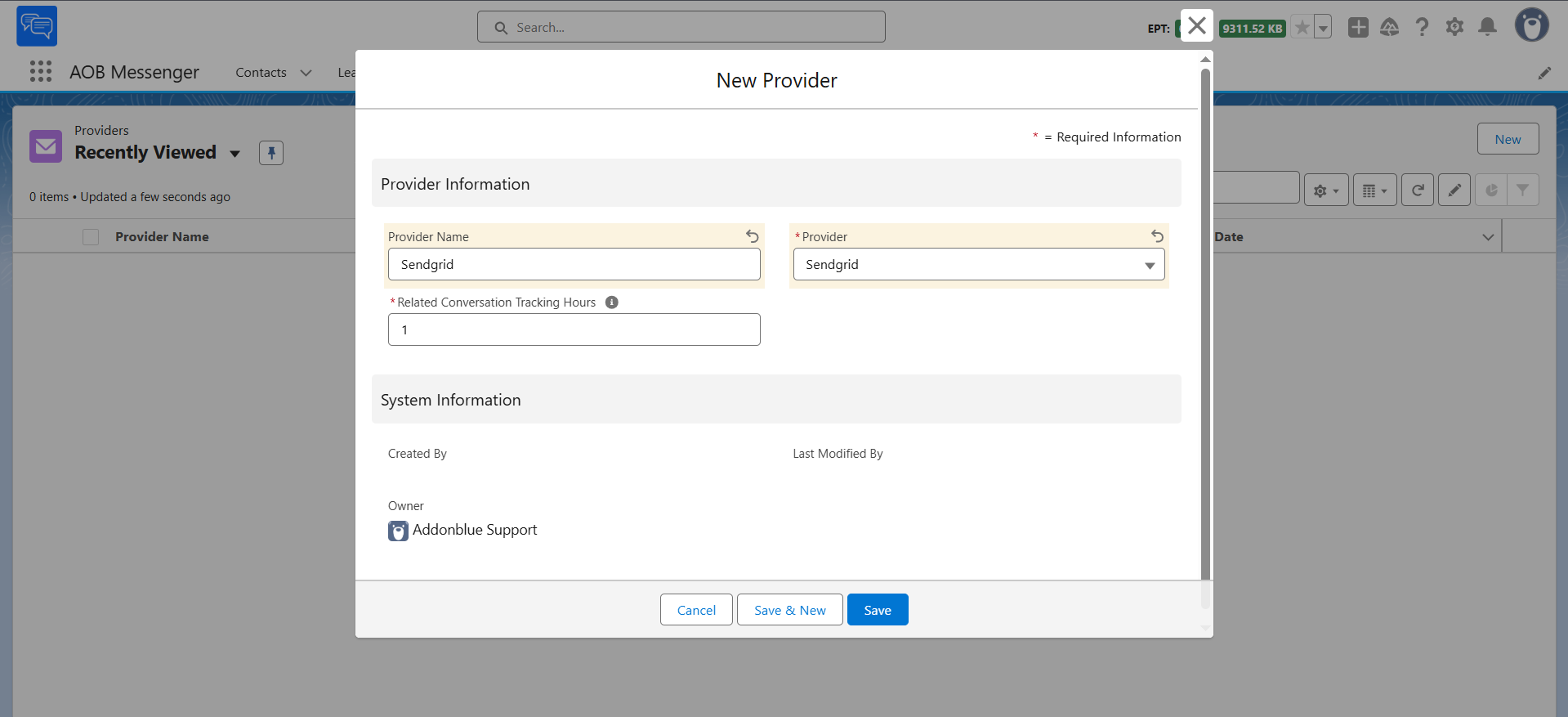Click the AOB Messenger app logo icon

pyautogui.click(x=37, y=26)
